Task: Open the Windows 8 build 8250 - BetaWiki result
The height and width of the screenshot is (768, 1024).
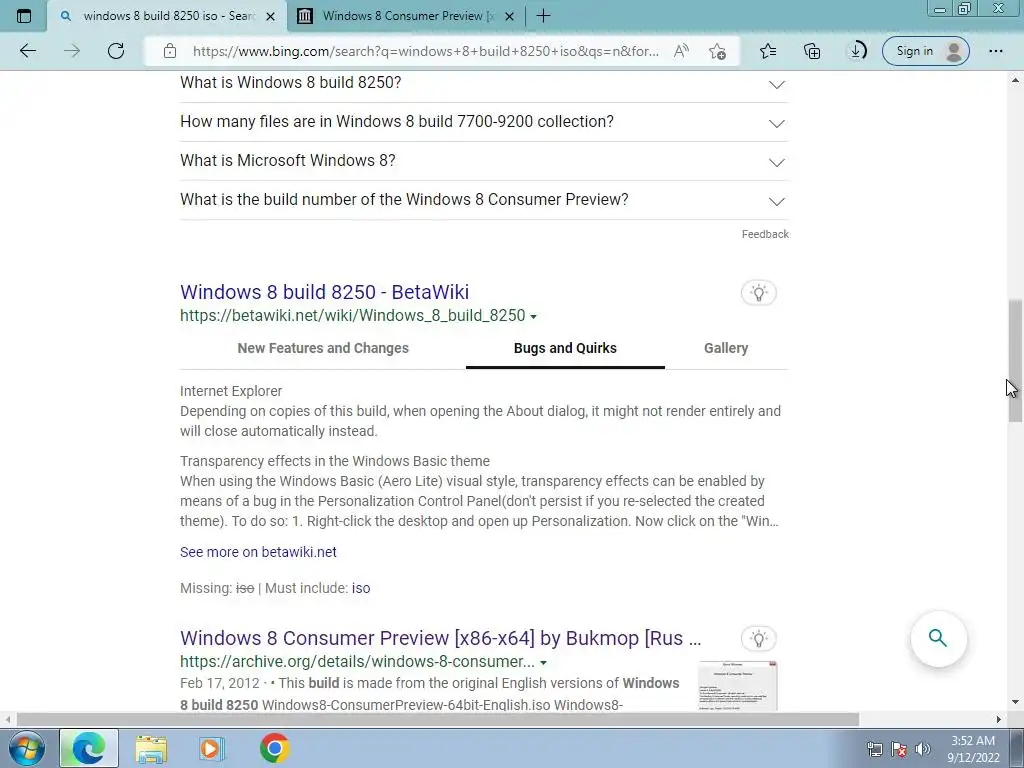Action: click(325, 292)
